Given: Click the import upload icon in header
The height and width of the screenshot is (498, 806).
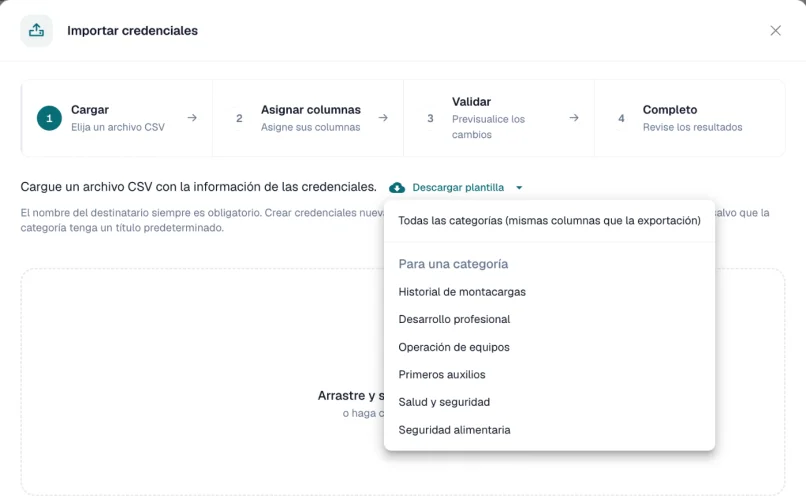Looking at the screenshot, I should [x=36, y=30].
